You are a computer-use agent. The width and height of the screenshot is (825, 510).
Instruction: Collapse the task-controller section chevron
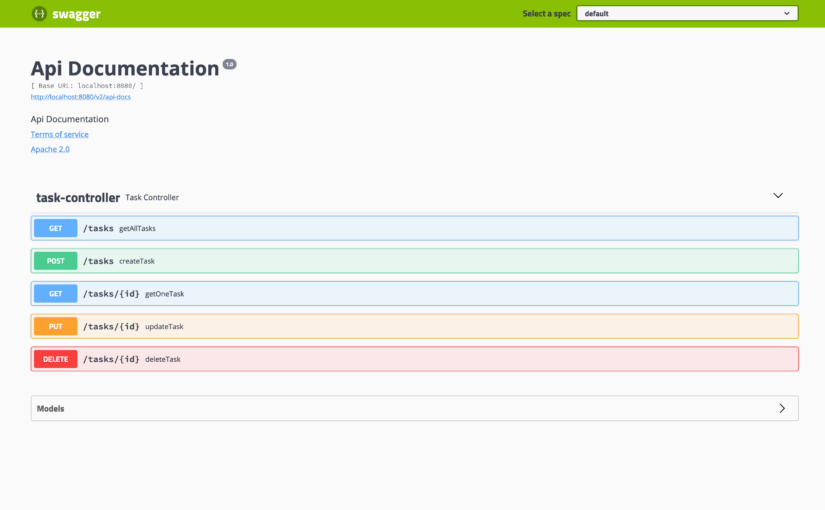pos(778,196)
